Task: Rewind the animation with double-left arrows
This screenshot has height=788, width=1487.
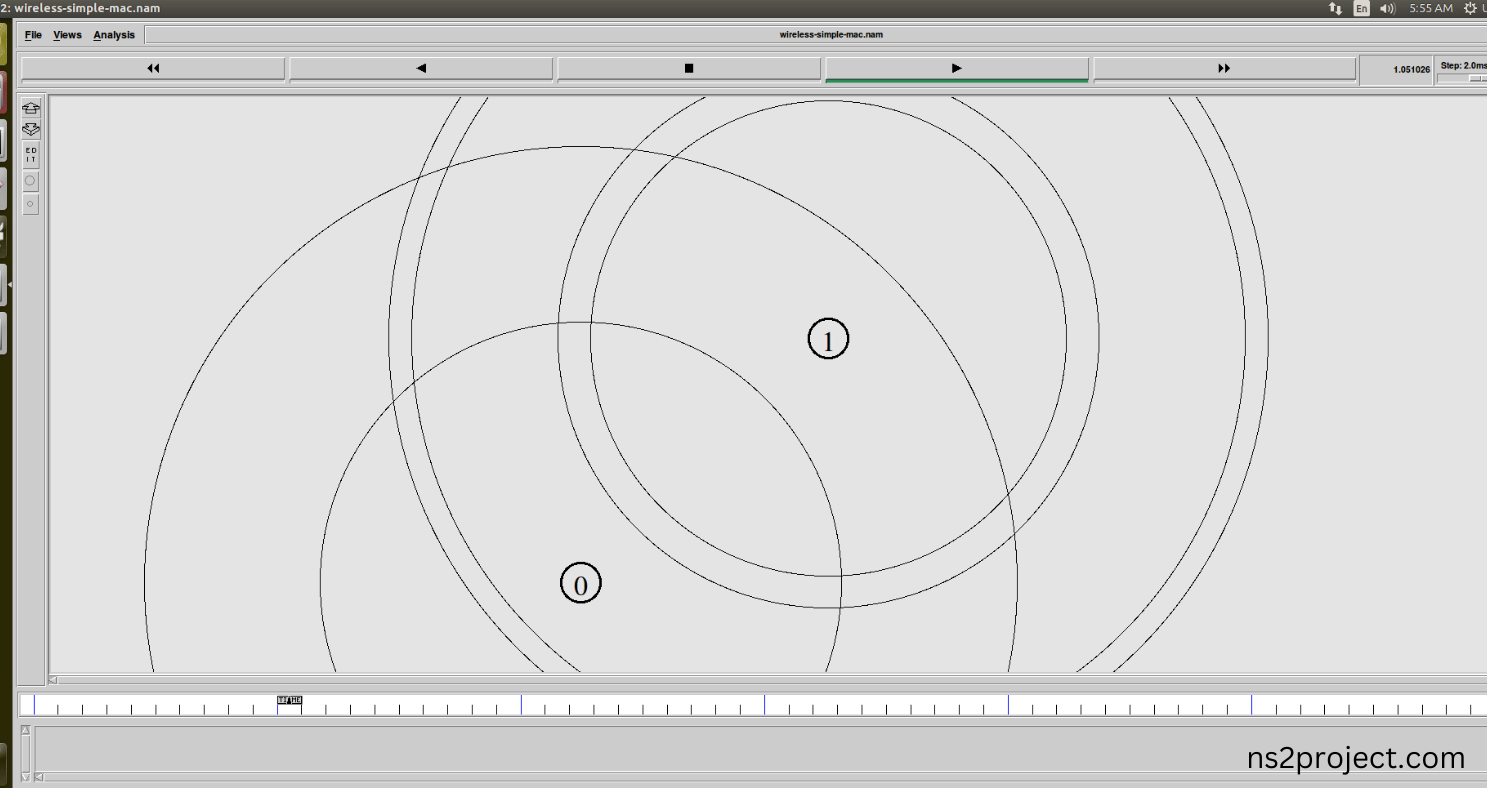Action: point(153,69)
